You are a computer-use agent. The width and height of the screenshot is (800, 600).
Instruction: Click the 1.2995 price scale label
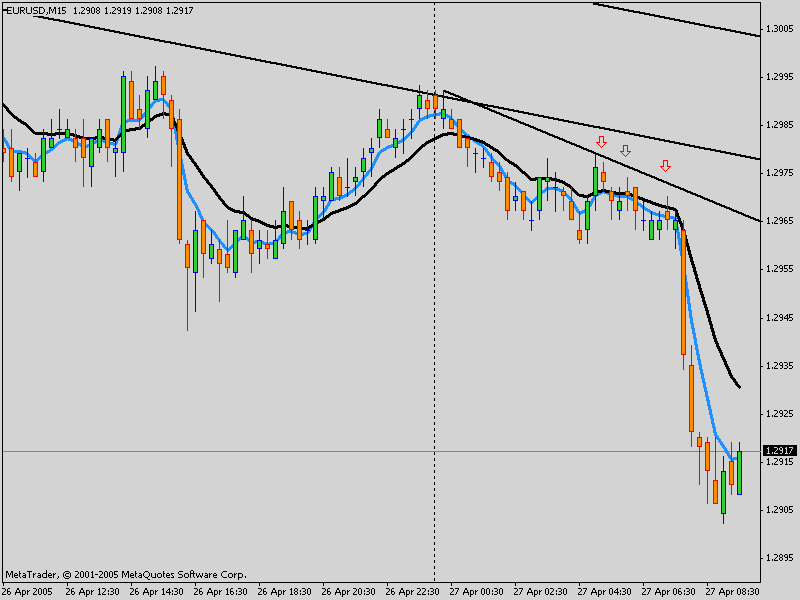click(780, 77)
